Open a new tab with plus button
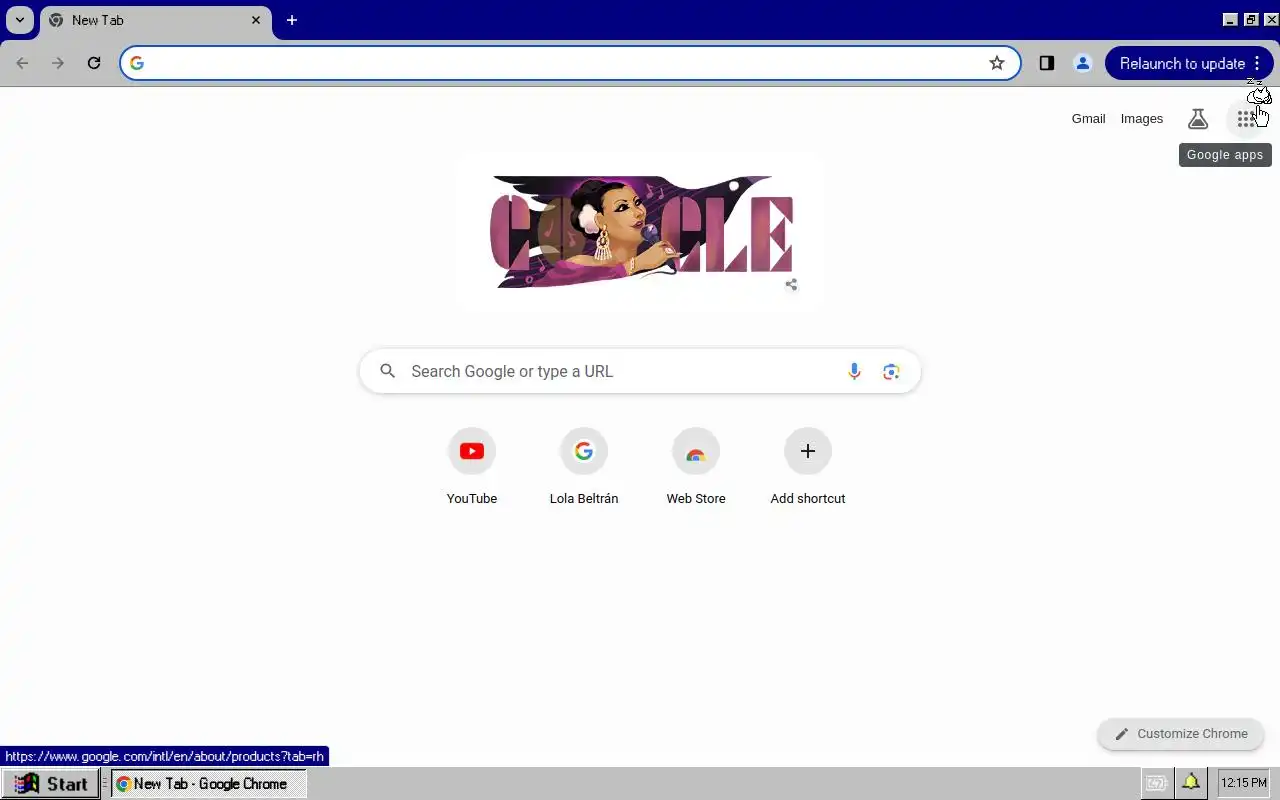This screenshot has height=800, width=1280. tap(292, 20)
